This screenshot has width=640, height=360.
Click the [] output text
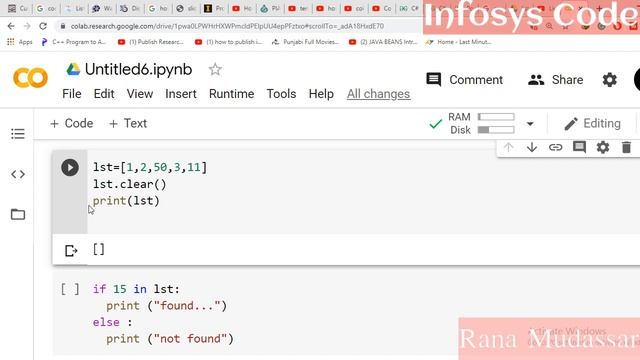pos(99,249)
